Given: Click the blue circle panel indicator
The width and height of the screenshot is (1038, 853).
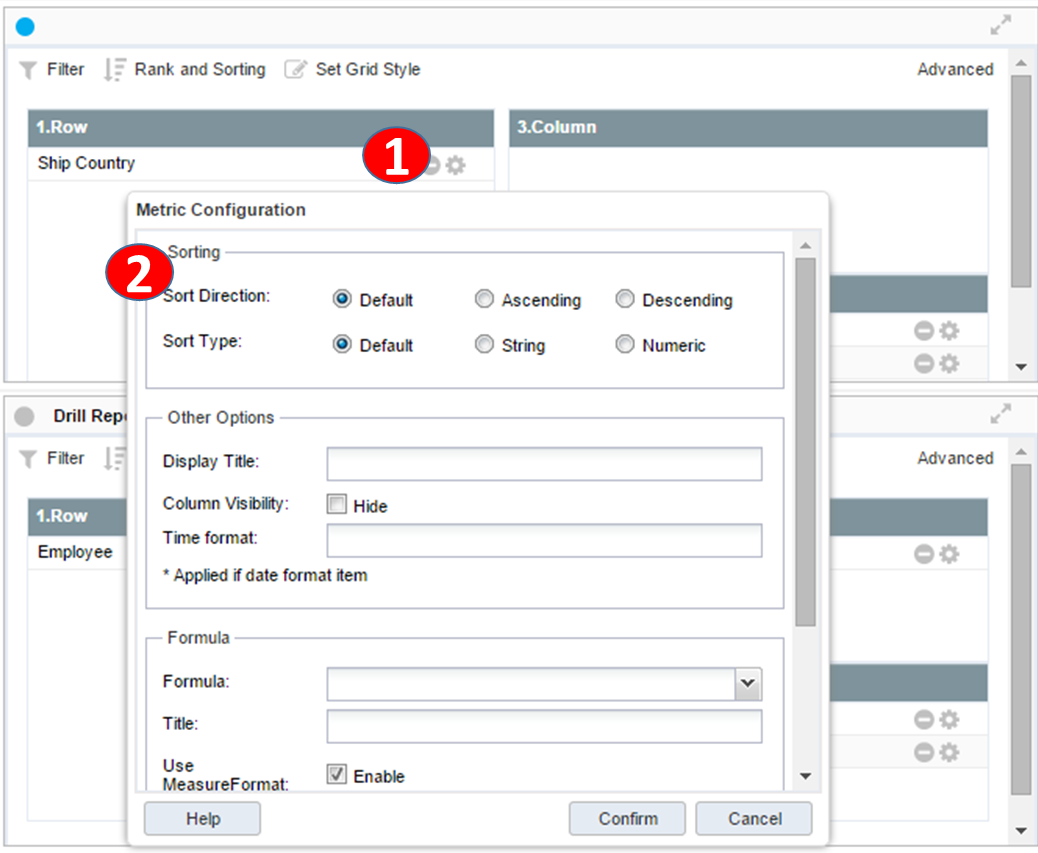Looking at the screenshot, I should 25,27.
